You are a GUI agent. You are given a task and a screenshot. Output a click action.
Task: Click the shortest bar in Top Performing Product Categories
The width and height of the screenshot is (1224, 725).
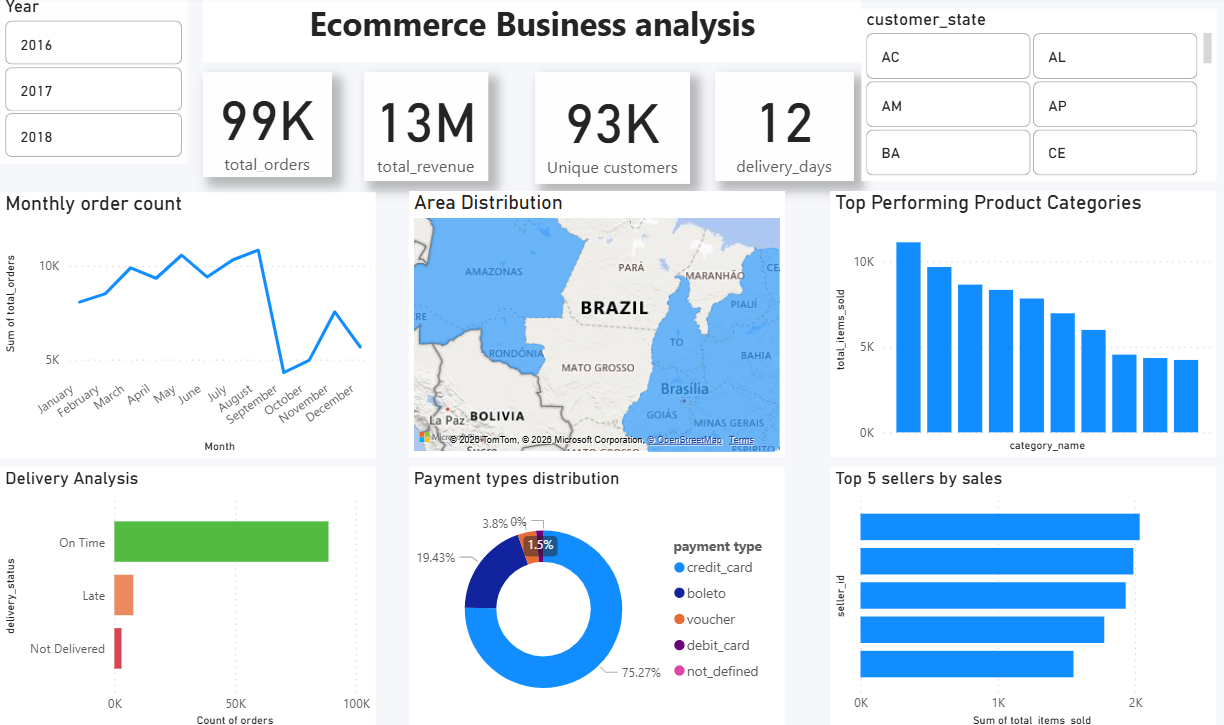[1186, 396]
